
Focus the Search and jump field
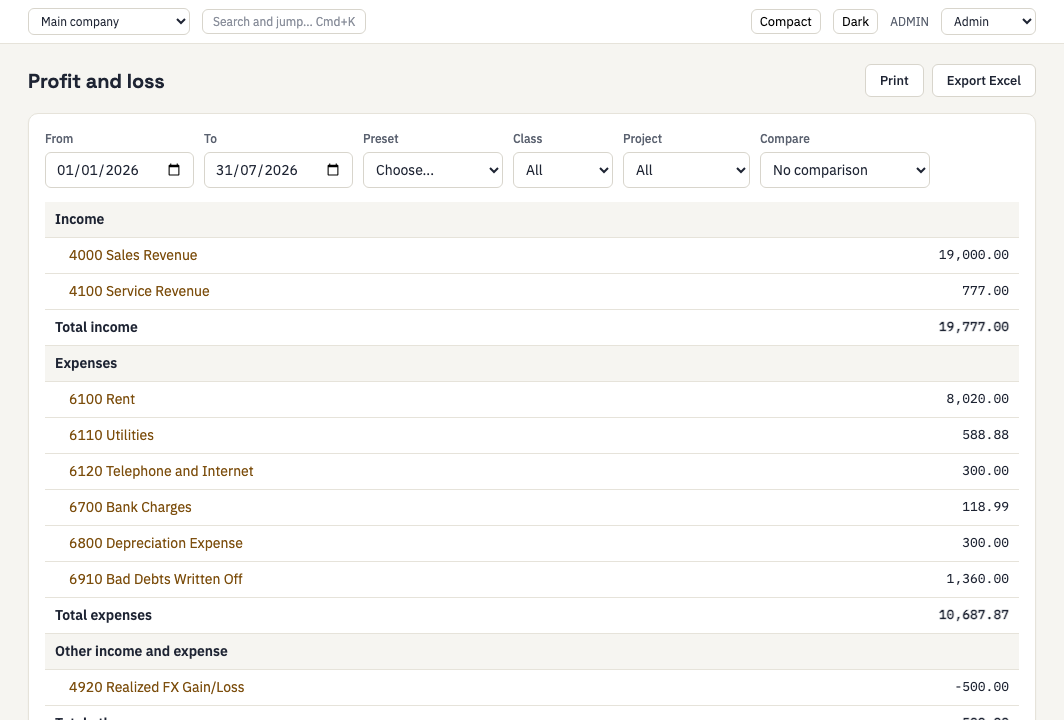284,22
